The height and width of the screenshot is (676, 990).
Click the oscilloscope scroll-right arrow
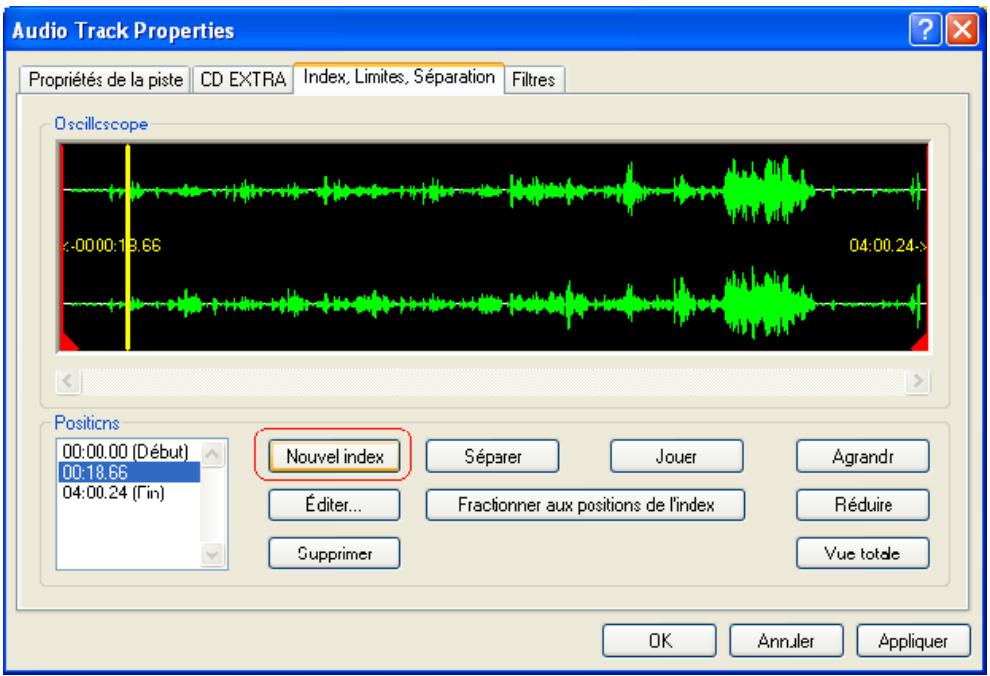pyautogui.click(x=917, y=381)
